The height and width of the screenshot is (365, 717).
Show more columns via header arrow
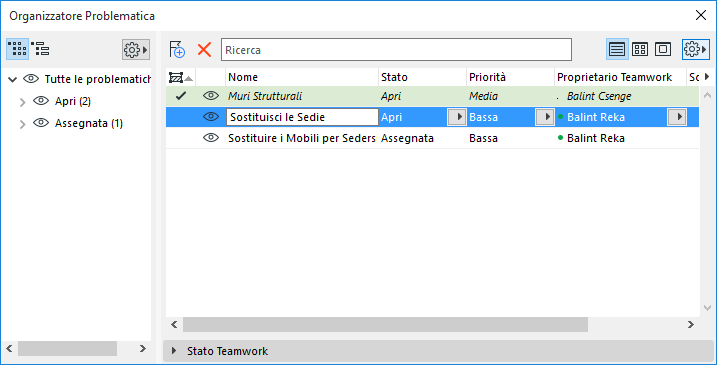tap(707, 77)
